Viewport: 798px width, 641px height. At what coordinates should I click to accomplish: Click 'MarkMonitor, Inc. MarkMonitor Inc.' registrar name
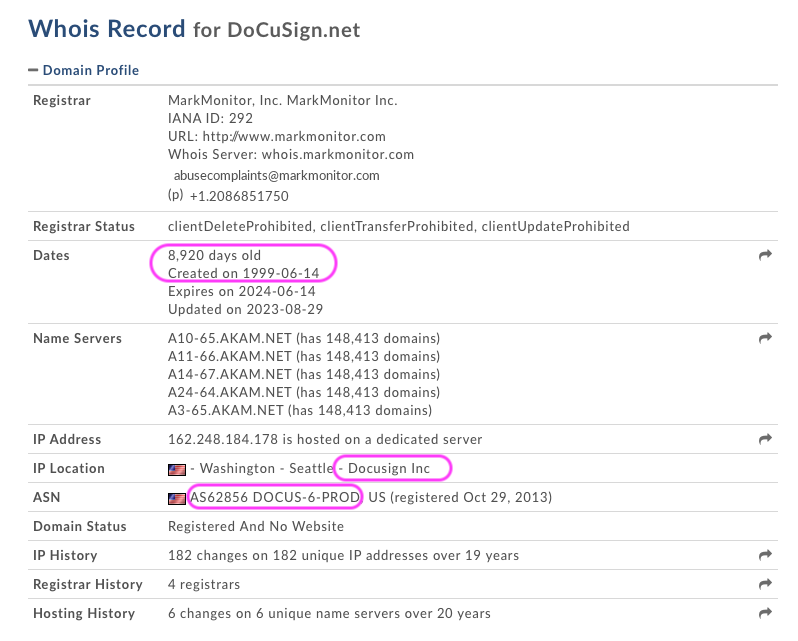coord(282,101)
